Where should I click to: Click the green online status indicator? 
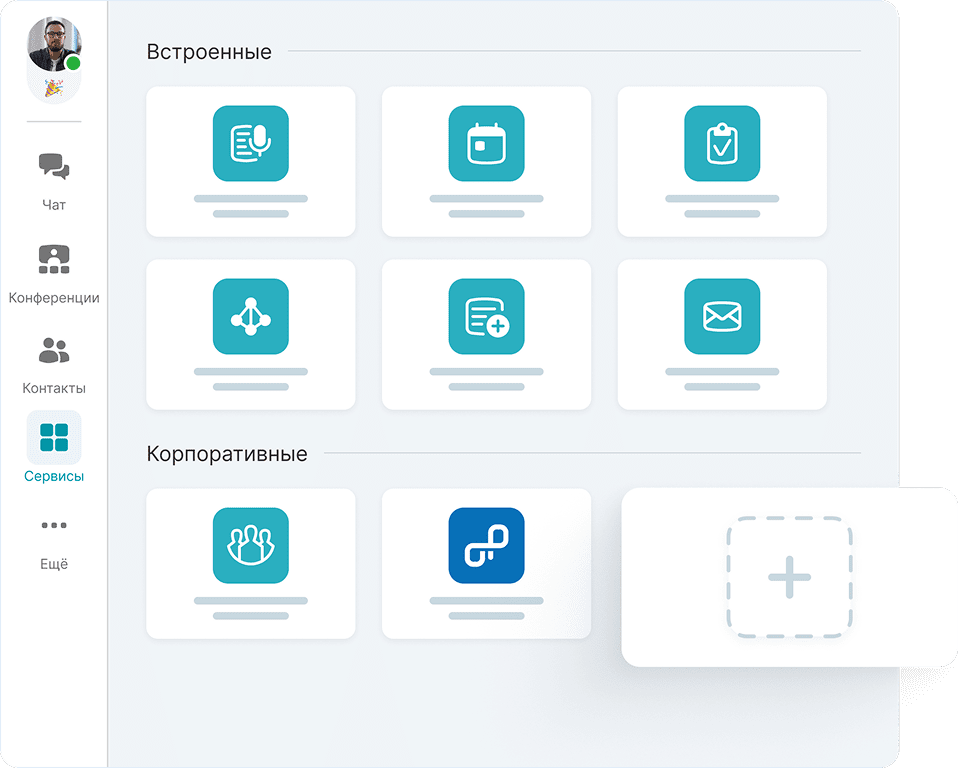click(73, 63)
